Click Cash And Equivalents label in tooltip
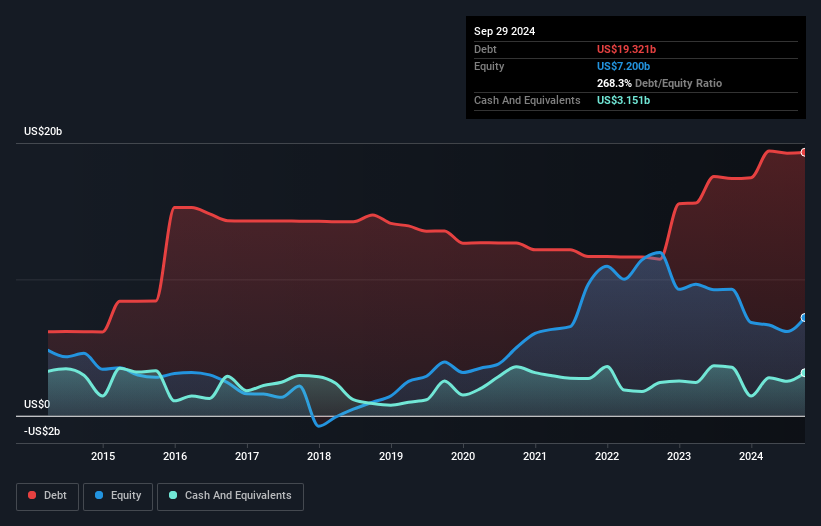821x526 pixels. (x=527, y=100)
